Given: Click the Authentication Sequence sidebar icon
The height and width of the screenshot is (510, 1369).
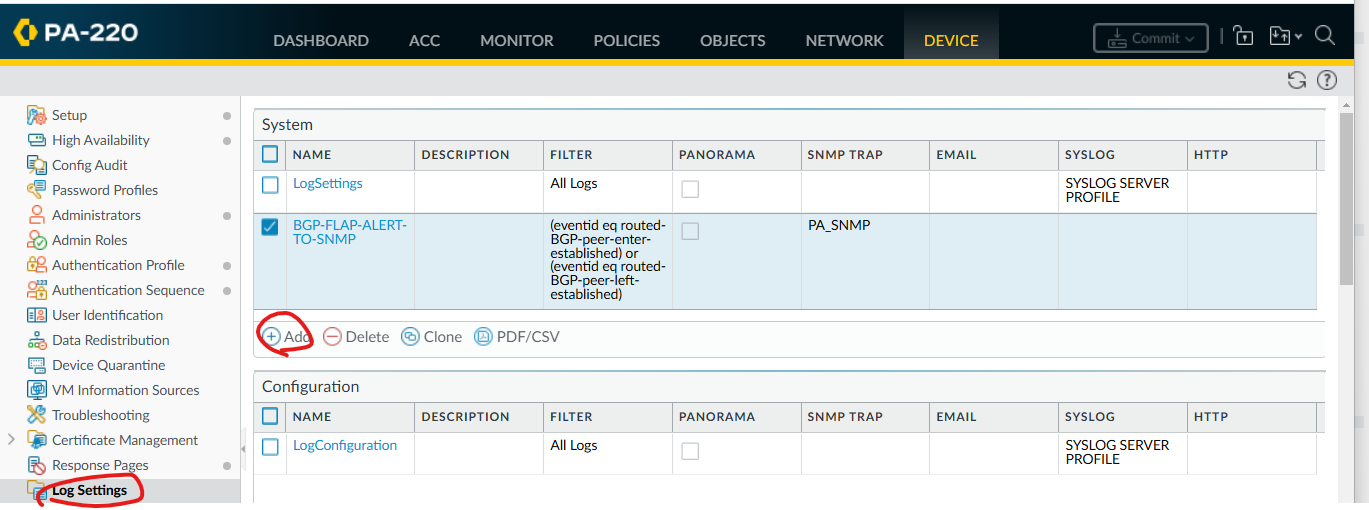Looking at the screenshot, I should click(x=37, y=290).
